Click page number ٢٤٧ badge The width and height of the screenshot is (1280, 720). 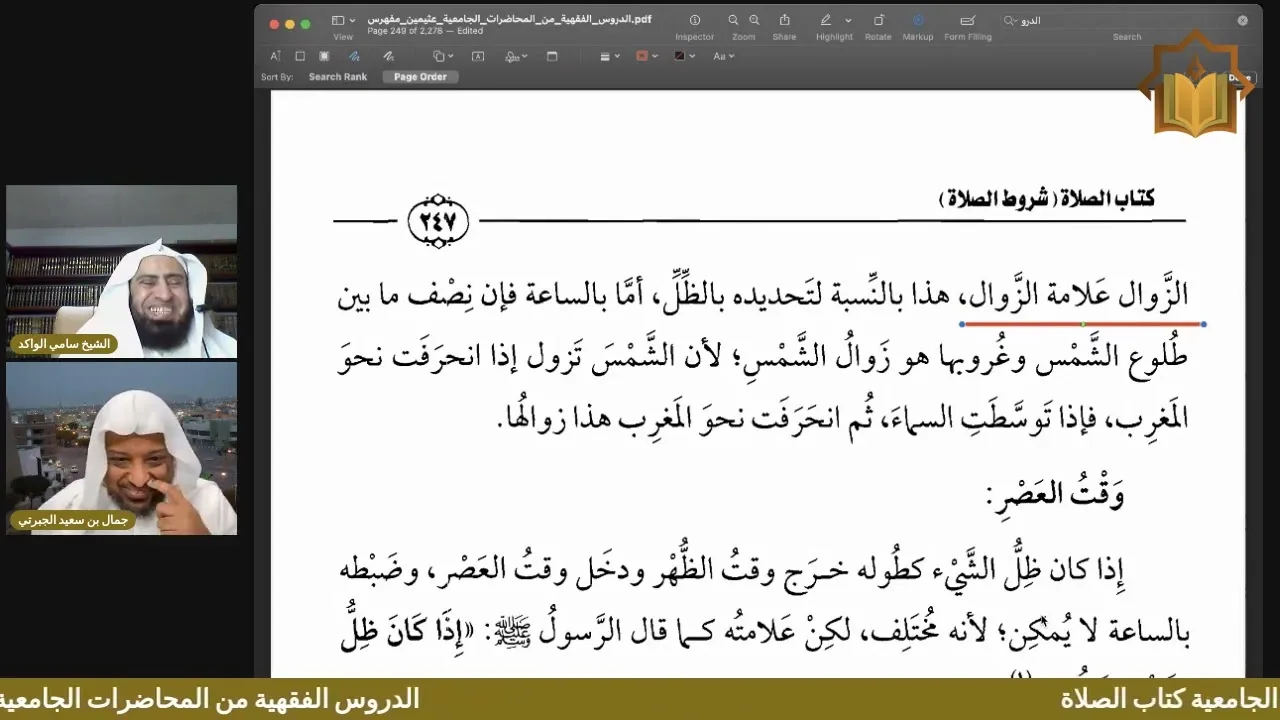[438, 221]
